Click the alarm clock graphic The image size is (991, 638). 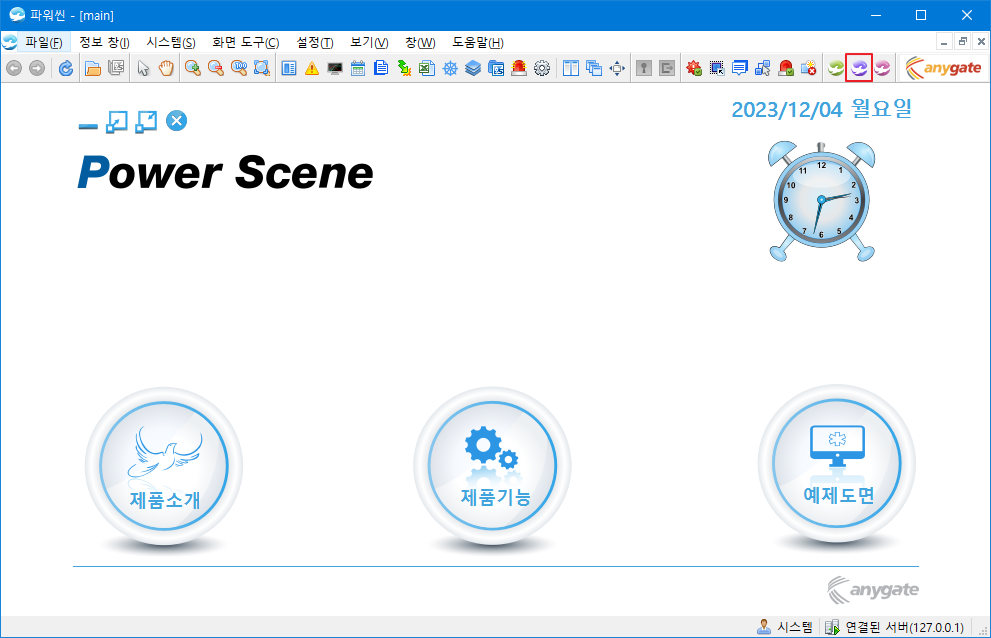[821, 201]
